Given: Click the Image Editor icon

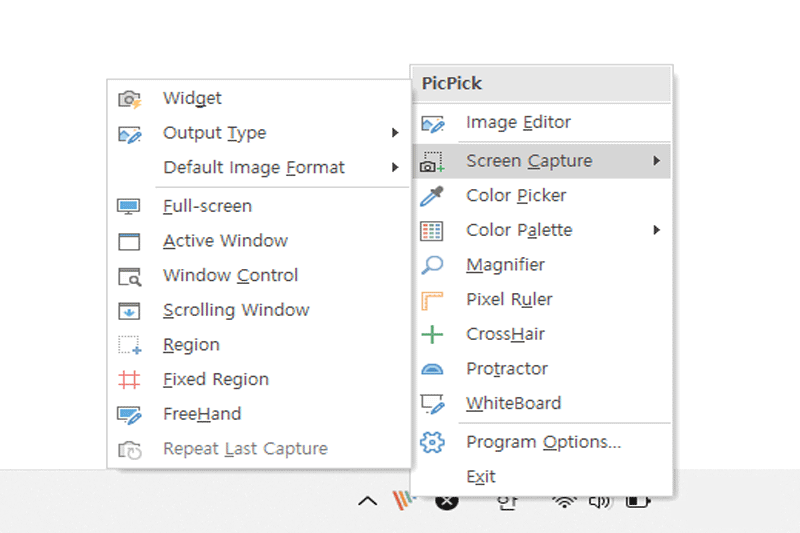Looking at the screenshot, I should 432,124.
